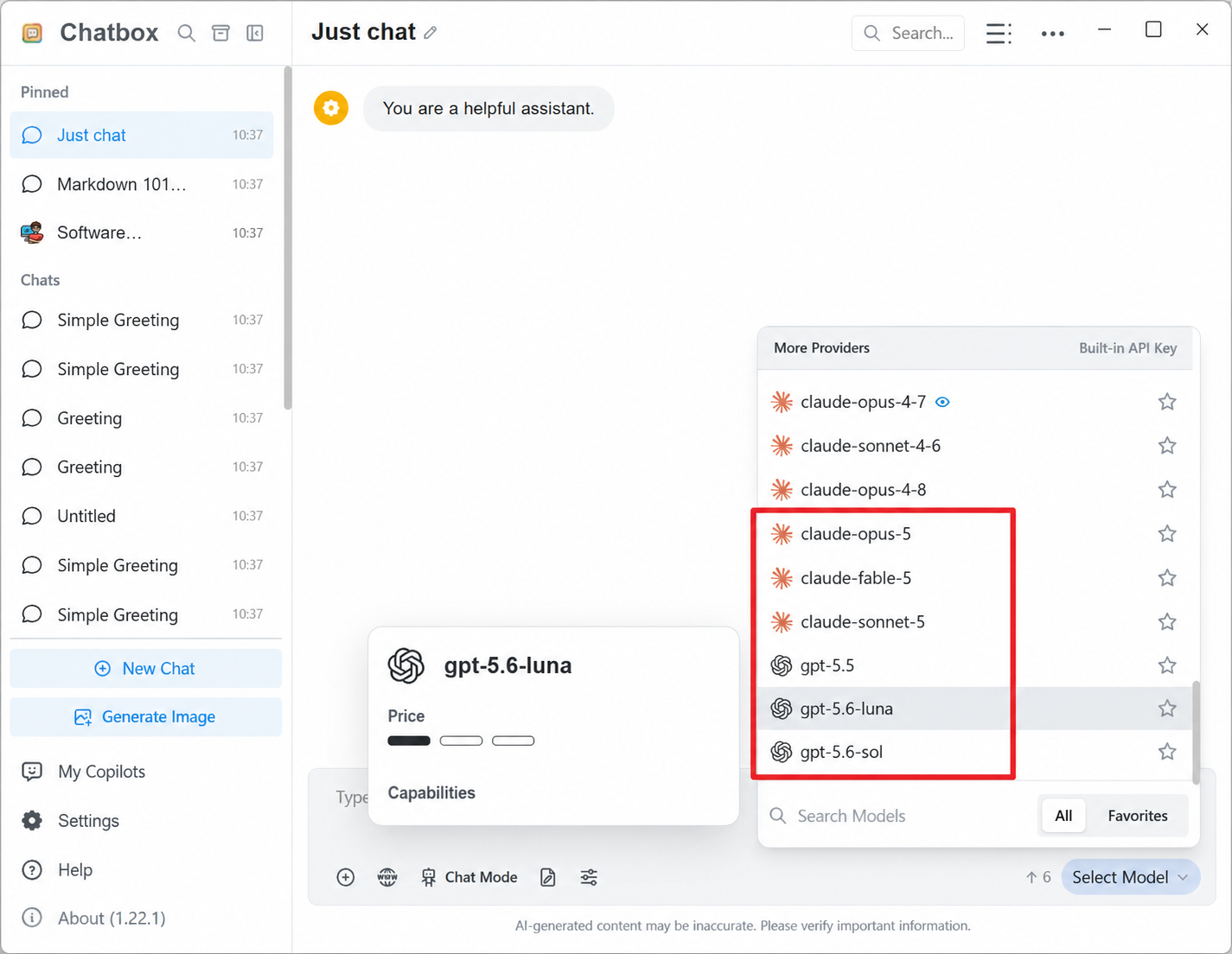Focus the Search Models field
Image resolution: width=1232 pixels, height=954 pixels.
pyautogui.click(x=899, y=816)
